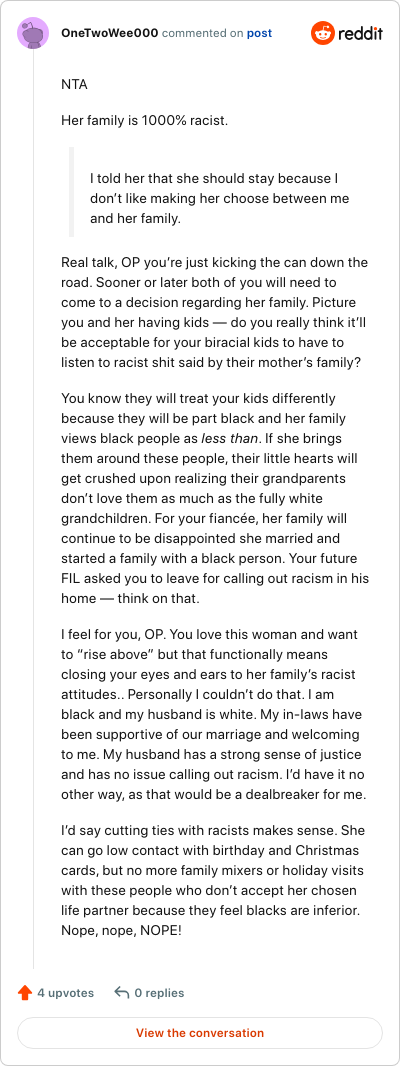Viewport: 400px width, 1066px height.
Task: Click the View the conversation button
Action: coord(200,1033)
